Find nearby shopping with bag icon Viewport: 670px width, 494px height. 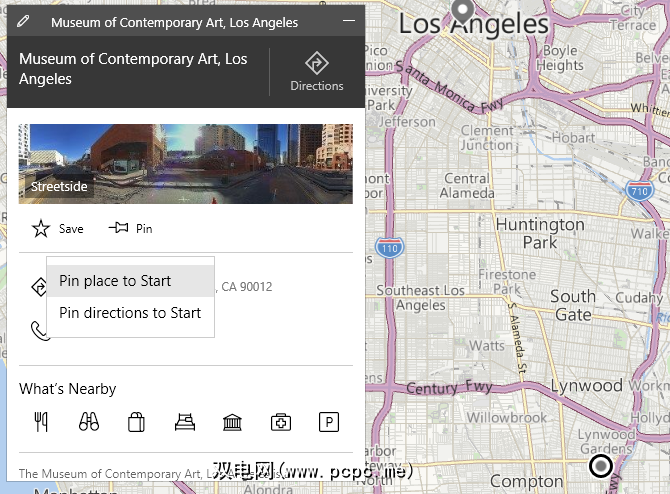click(x=136, y=422)
